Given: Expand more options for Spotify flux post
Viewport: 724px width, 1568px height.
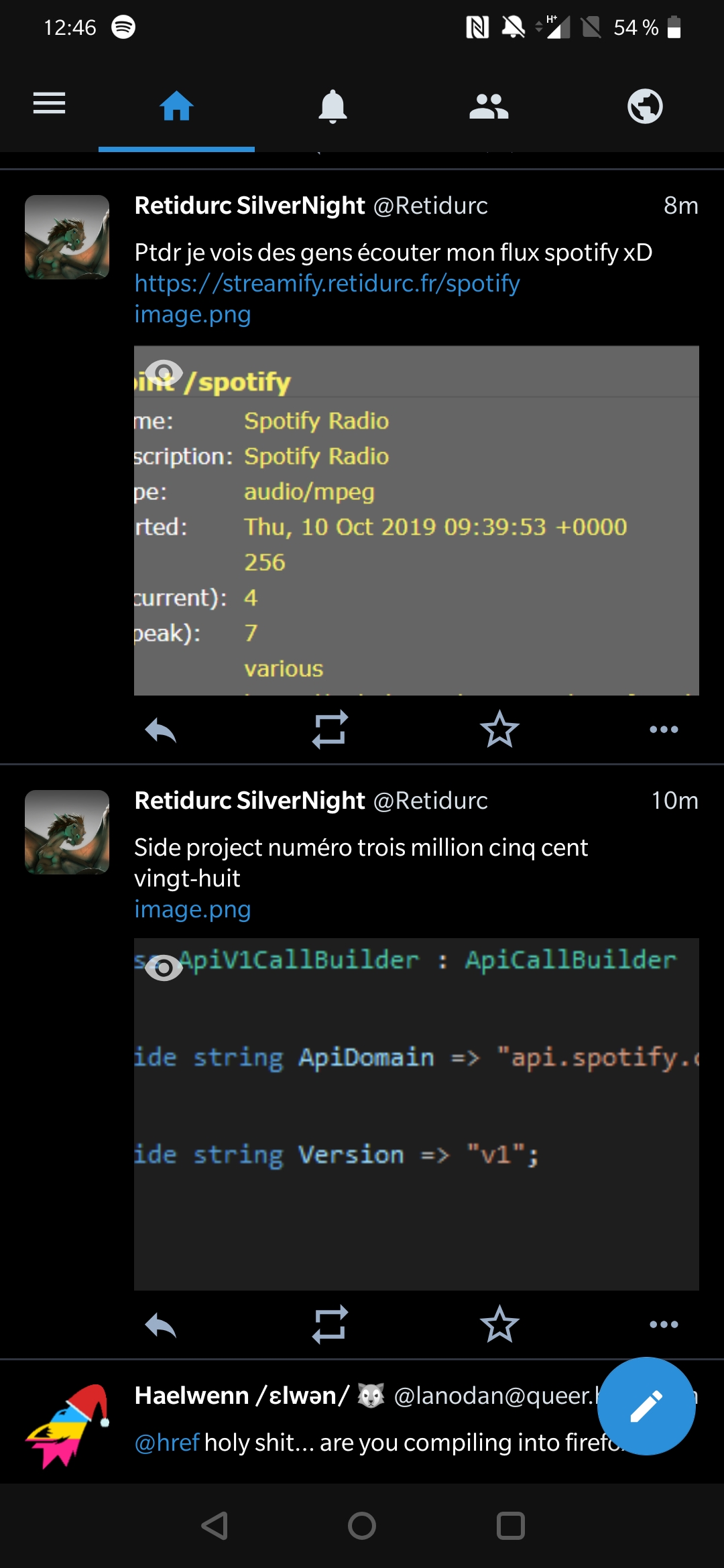Looking at the screenshot, I should click(x=664, y=729).
